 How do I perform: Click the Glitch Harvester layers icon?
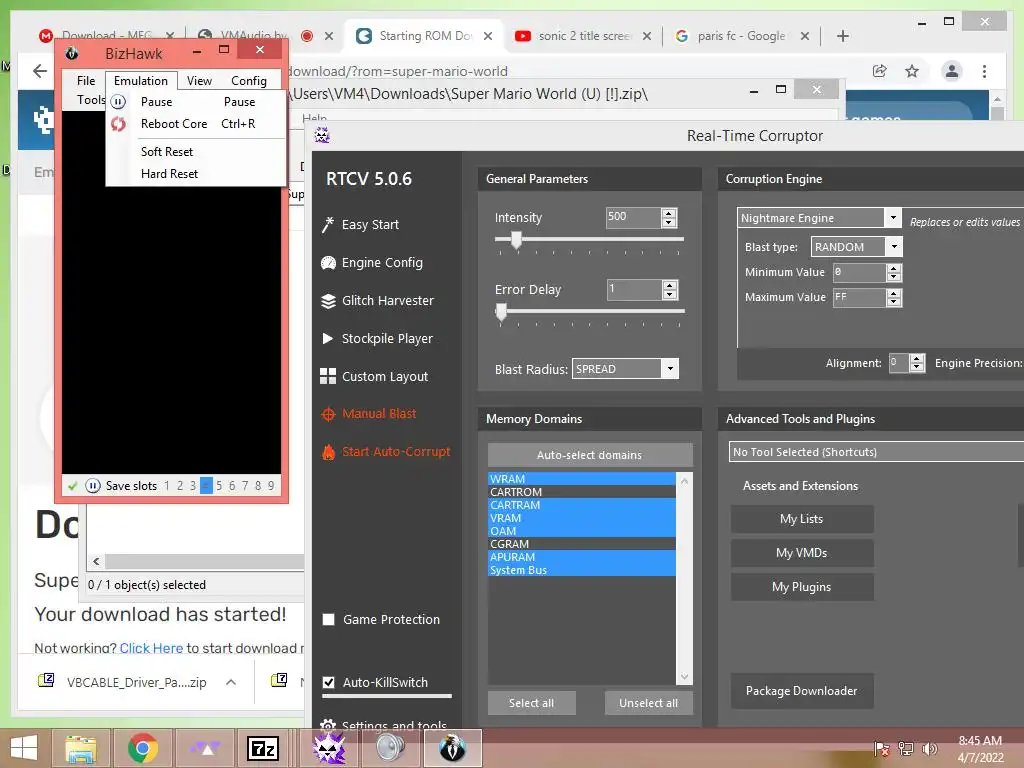click(x=328, y=300)
